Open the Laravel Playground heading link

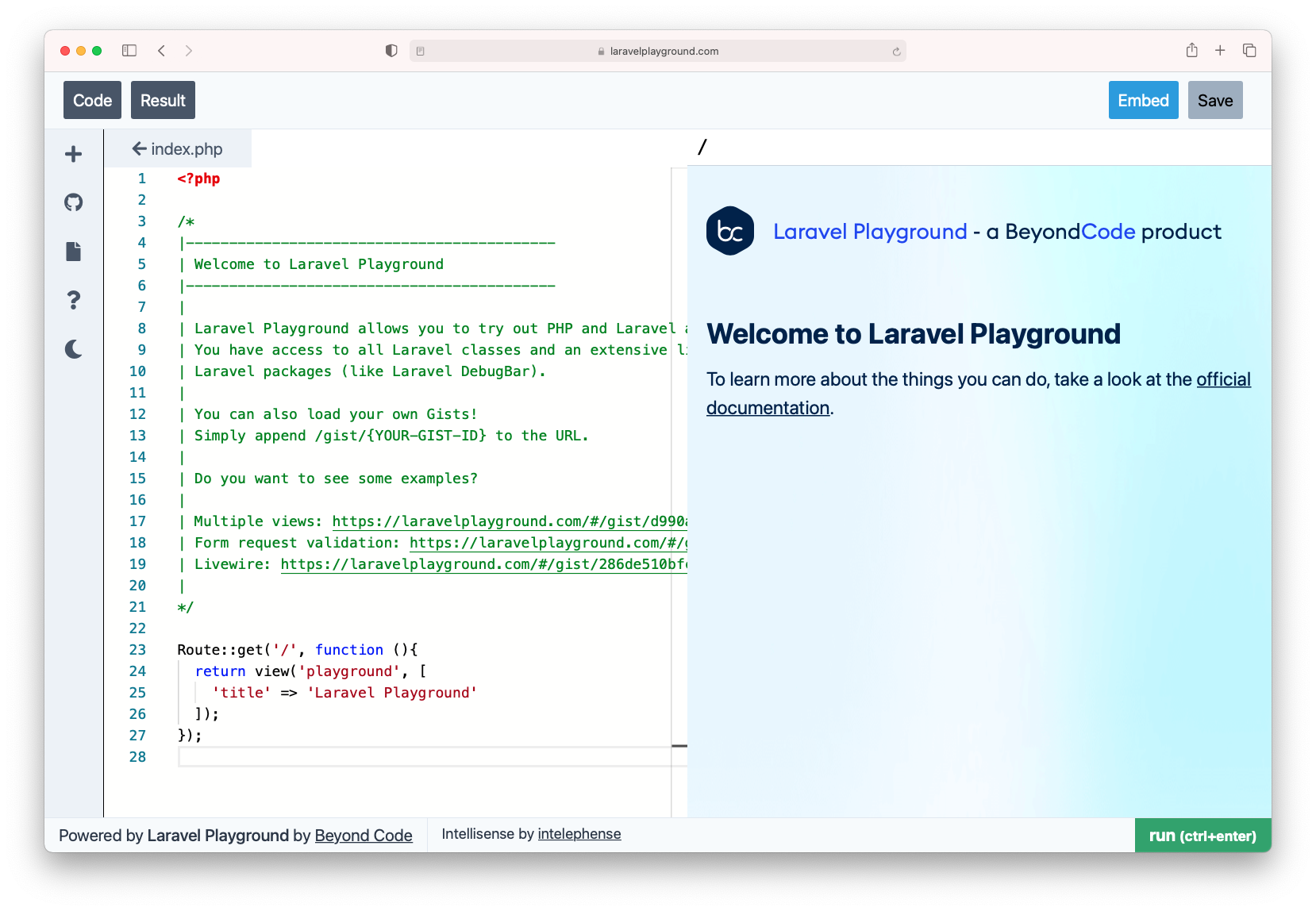point(870,232)
